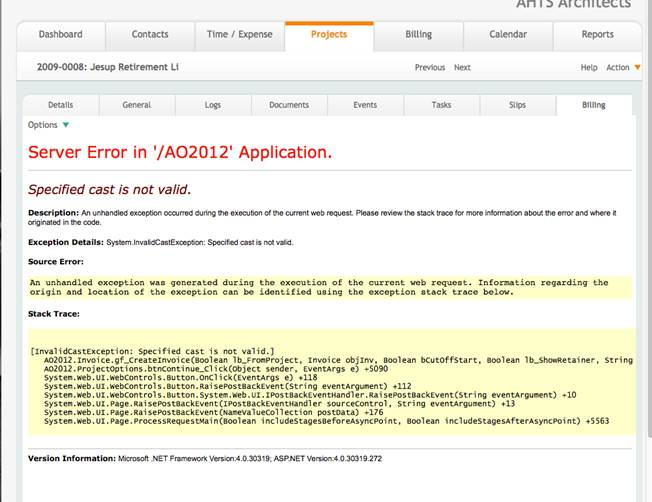Open the top-level Billing tab beside Projects
Viewport: 652px width, 502px height.
pyautogui.click(x=418, y=35)
